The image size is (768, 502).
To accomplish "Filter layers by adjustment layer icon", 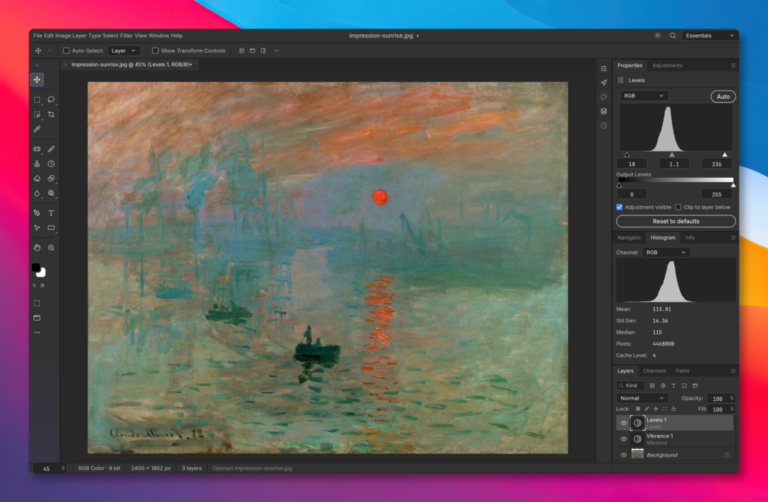I will (663, 385).
